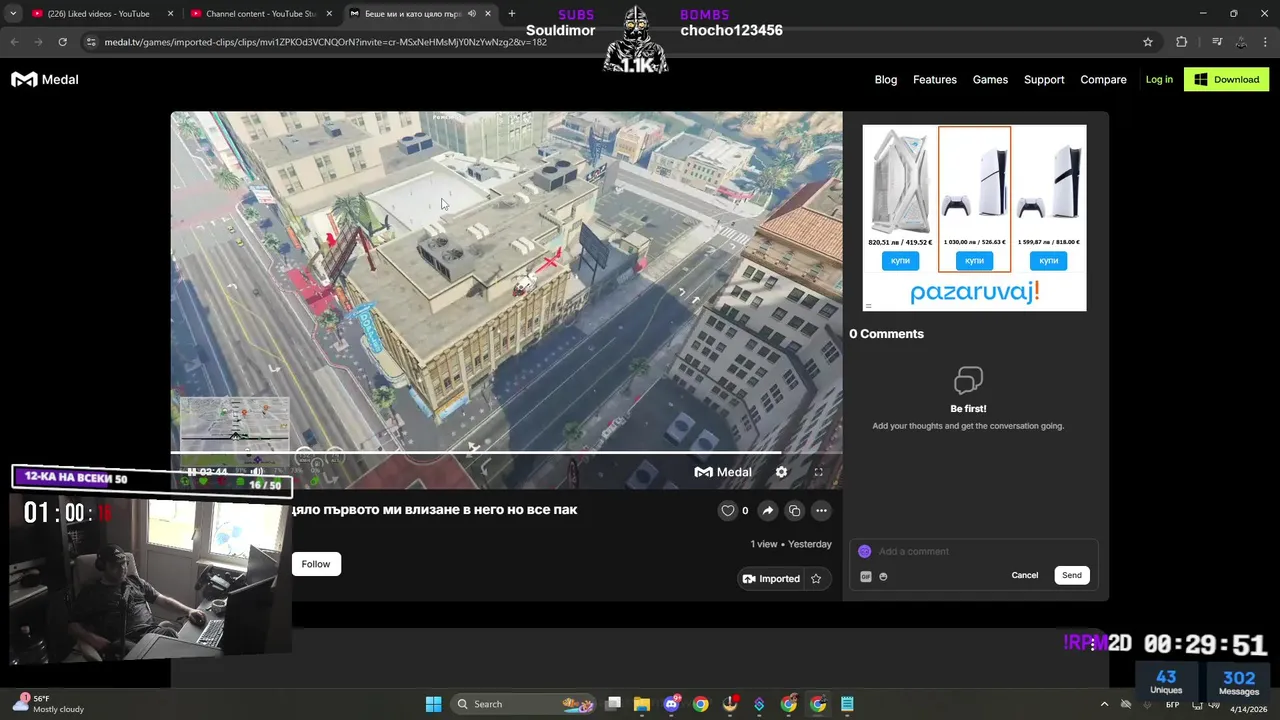Click the taskbar Search box
This screenshot has width=1280, height=720.
[x=525, y=704]
